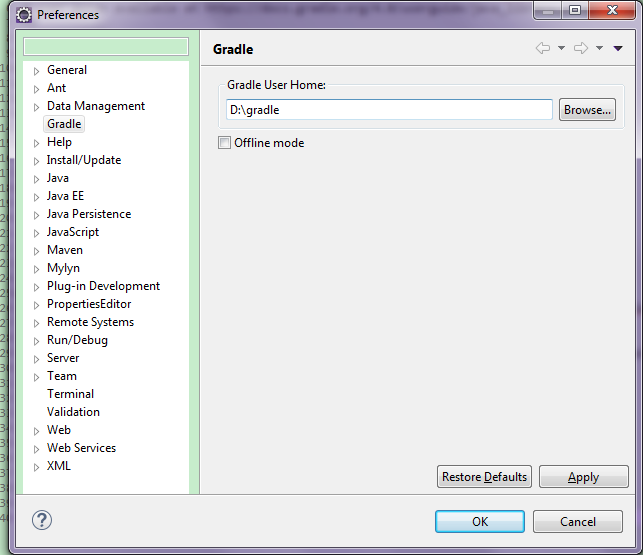643x555 pixels.
Task: Expand the General tree node
Action: click(36, 71)
